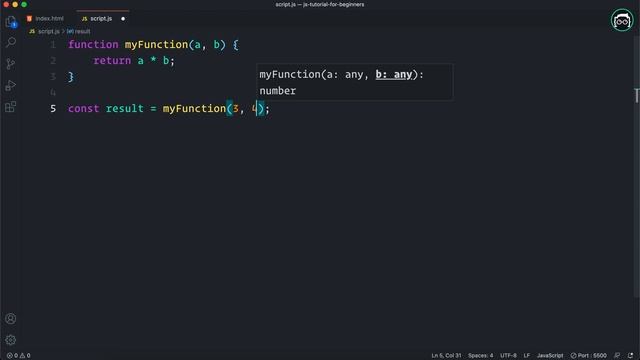Click the highlighted b: any parameter hint
640x360 pixels.
click(394, 75)
